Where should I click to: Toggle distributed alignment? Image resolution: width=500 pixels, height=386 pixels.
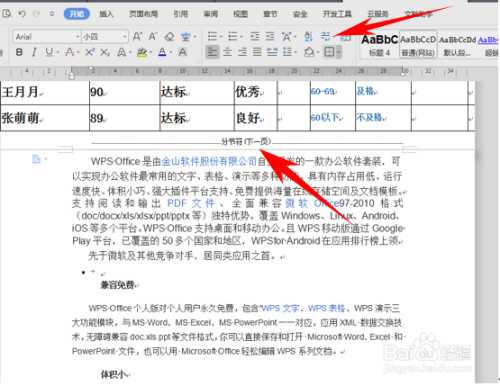pos(272,52)
